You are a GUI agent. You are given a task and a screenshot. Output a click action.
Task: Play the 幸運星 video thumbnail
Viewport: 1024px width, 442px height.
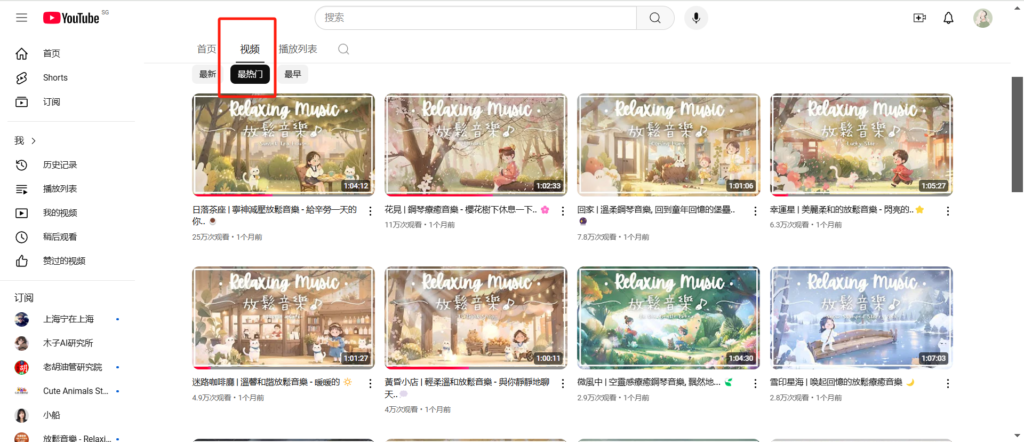click(861, 144)
